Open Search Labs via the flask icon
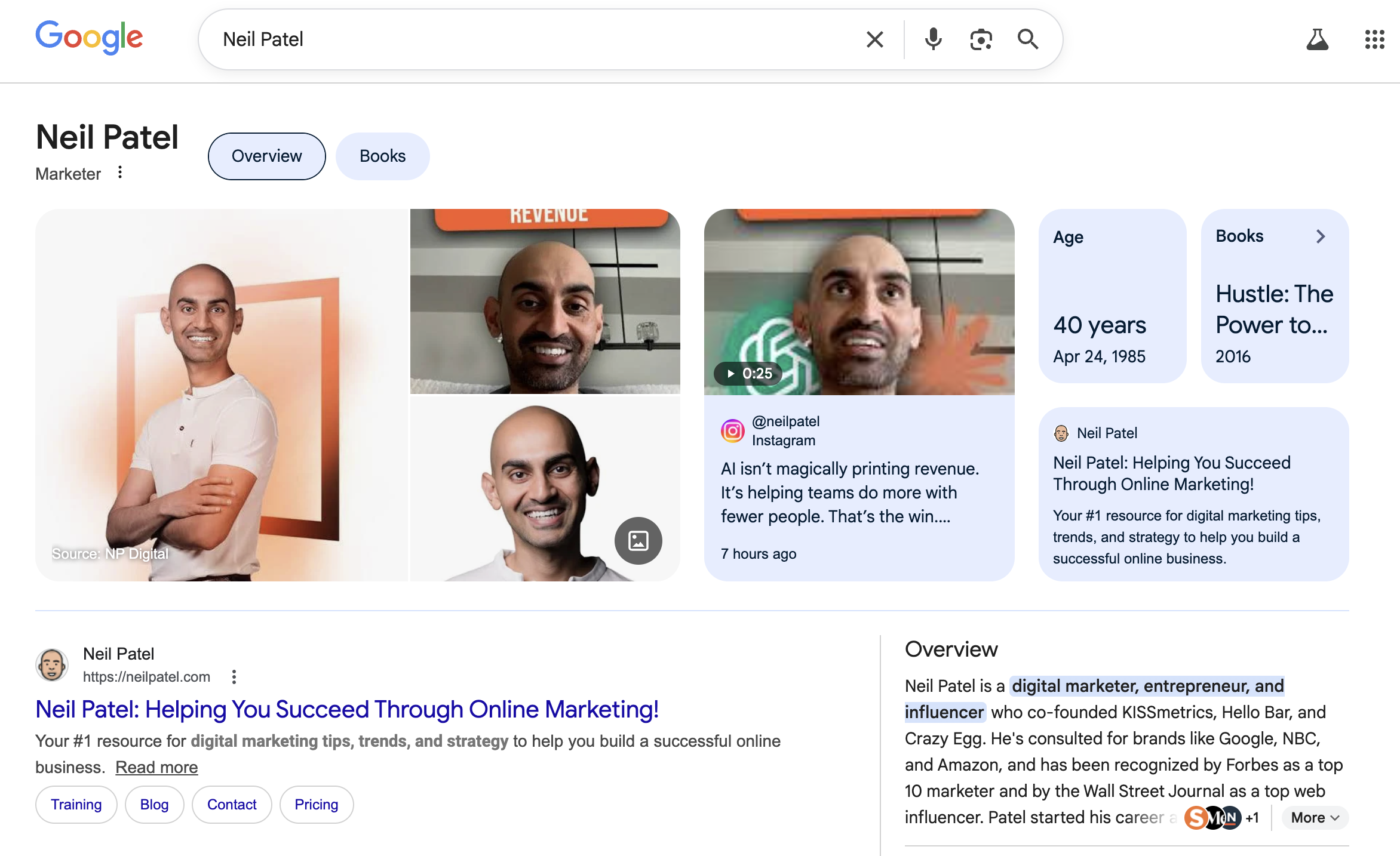Viewport: 1400px width, 856px height. tap(1318, 39)
